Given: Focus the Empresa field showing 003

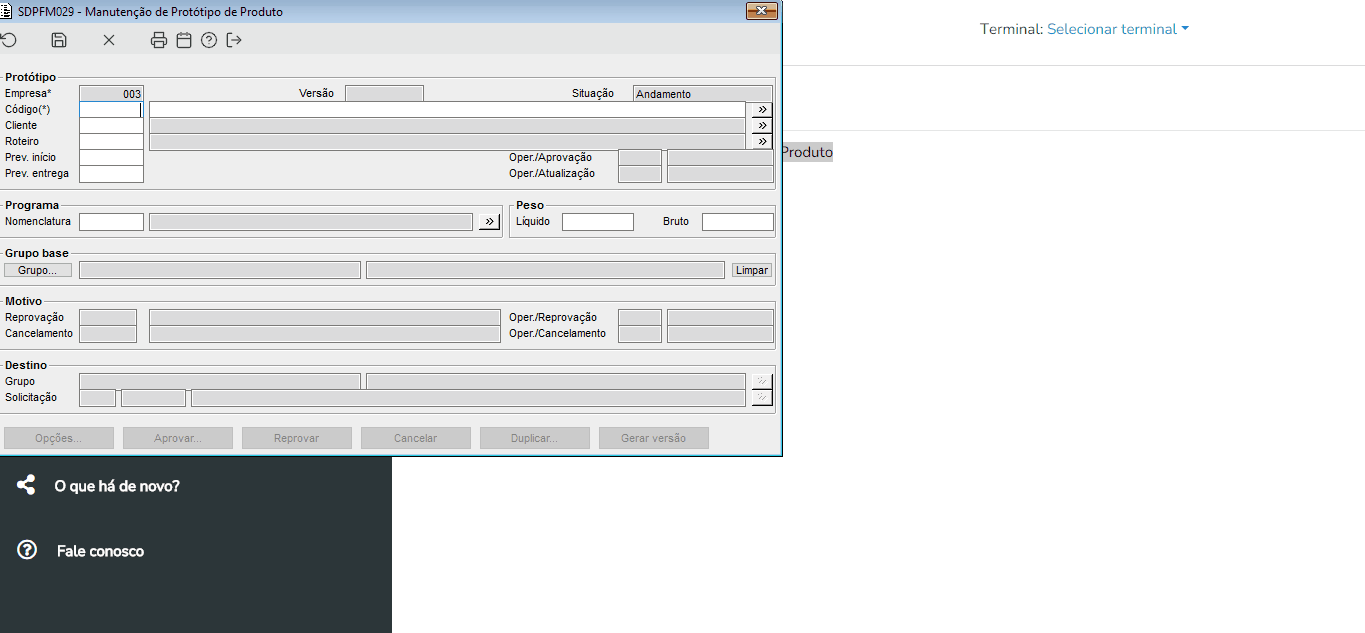Looking at the screenshot, I should (x=111, y=94).
